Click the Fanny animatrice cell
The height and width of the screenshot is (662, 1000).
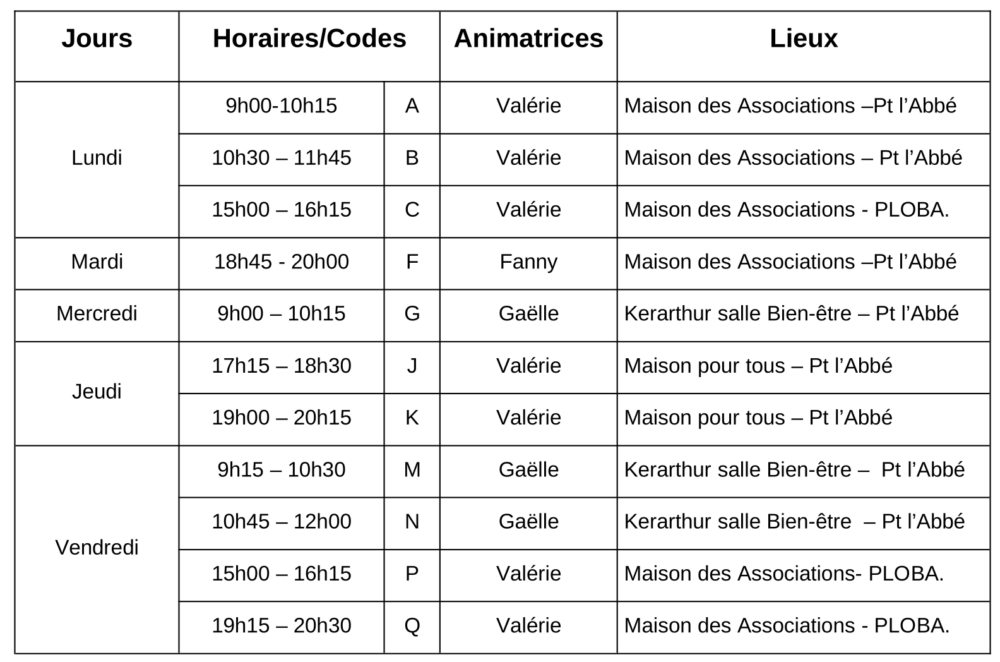coord(528,262)
